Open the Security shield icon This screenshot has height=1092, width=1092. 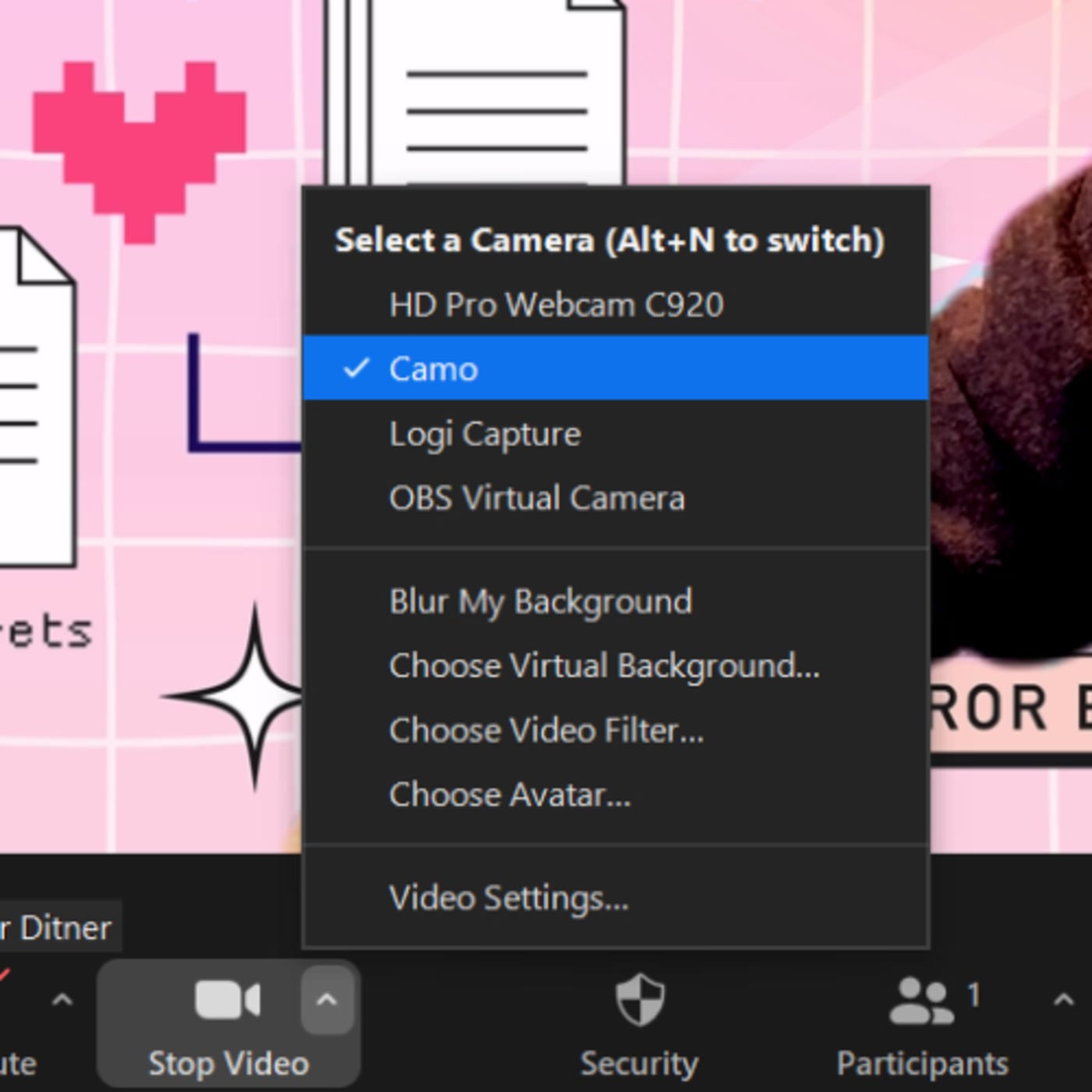point(640,998)
